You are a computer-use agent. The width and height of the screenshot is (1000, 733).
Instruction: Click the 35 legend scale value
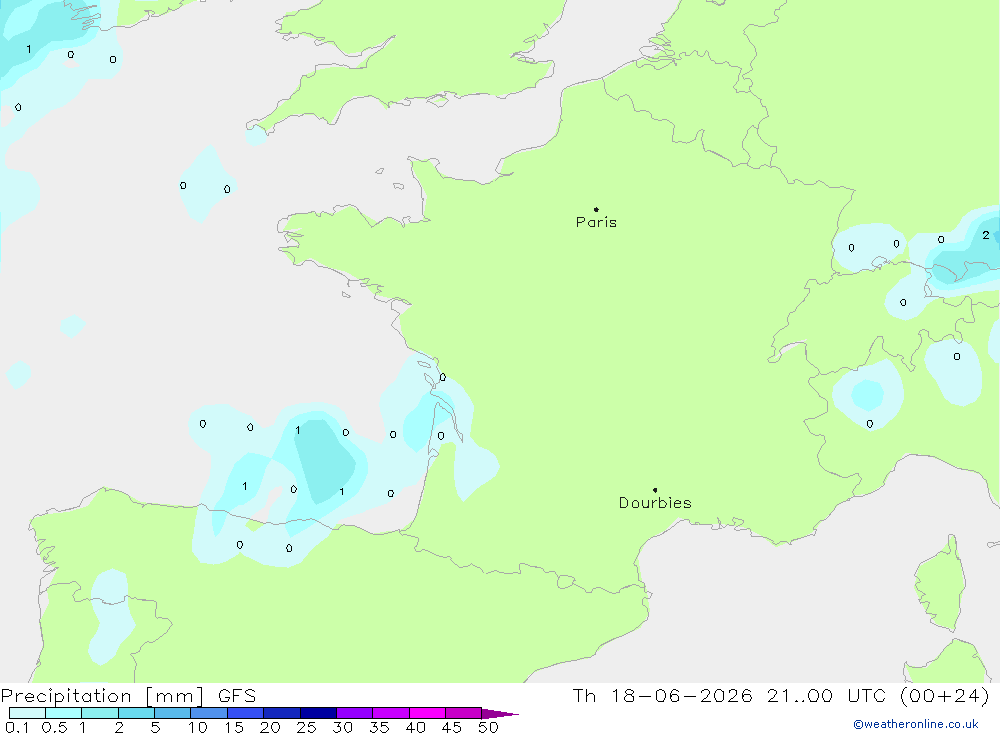(x=379, y=727)
